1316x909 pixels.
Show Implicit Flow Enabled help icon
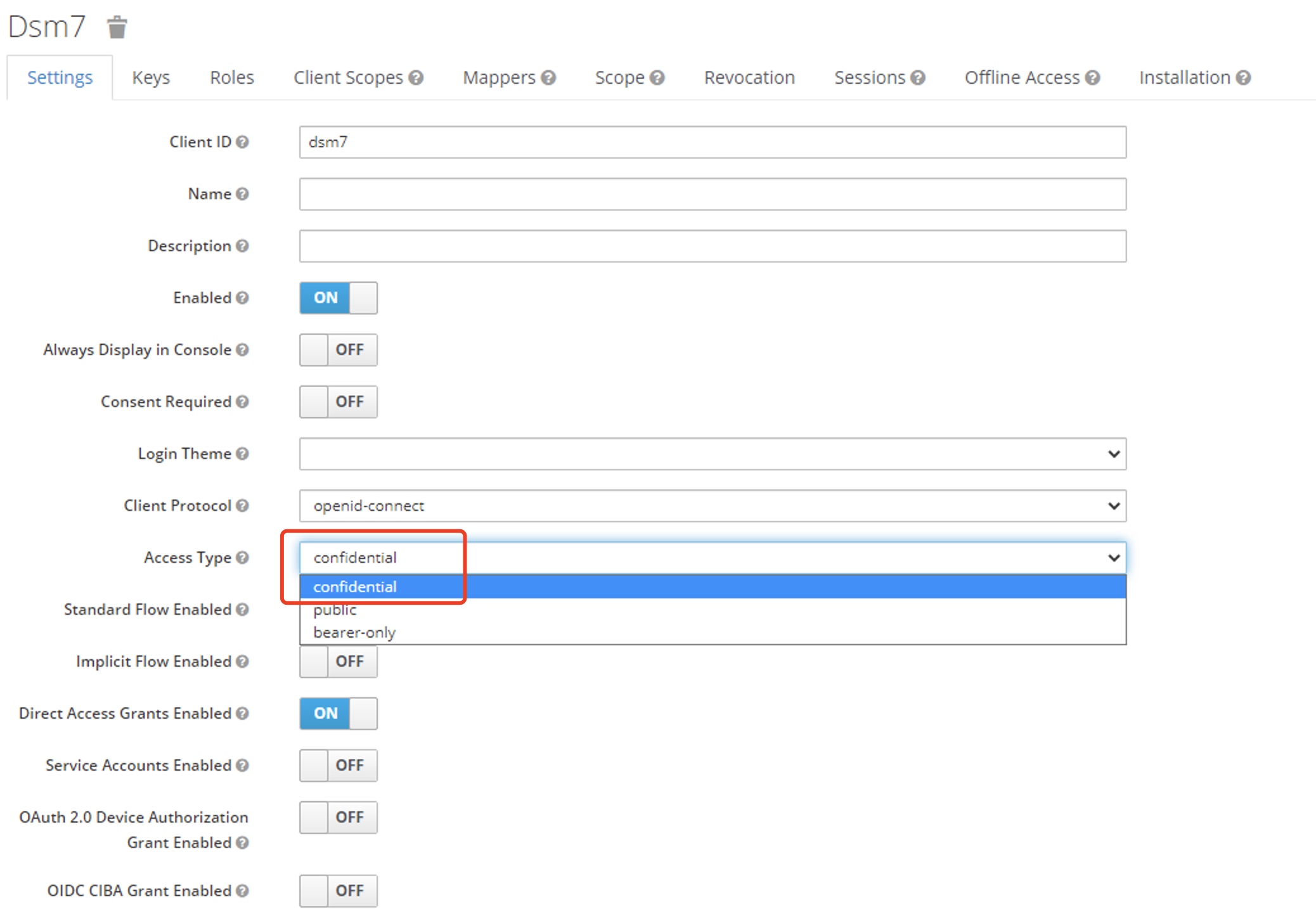coord(242,662)
